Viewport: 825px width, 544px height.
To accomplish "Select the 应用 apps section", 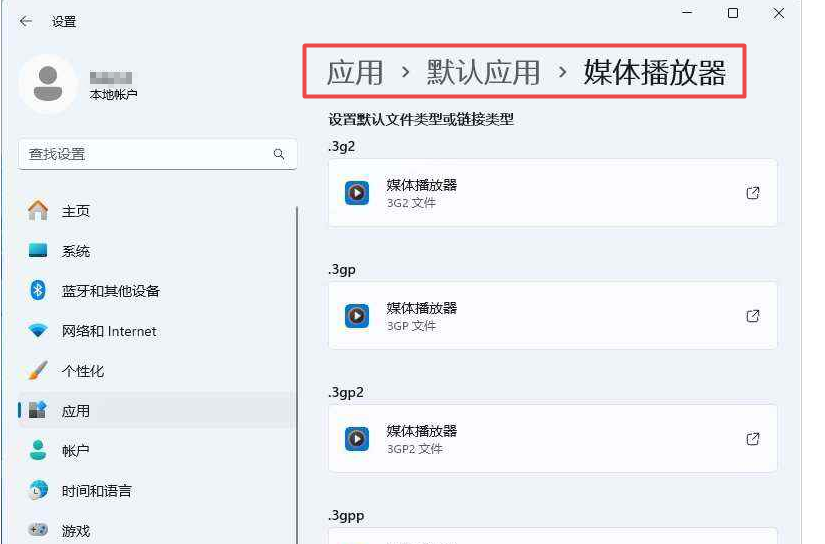I will (x=155, y=410).
